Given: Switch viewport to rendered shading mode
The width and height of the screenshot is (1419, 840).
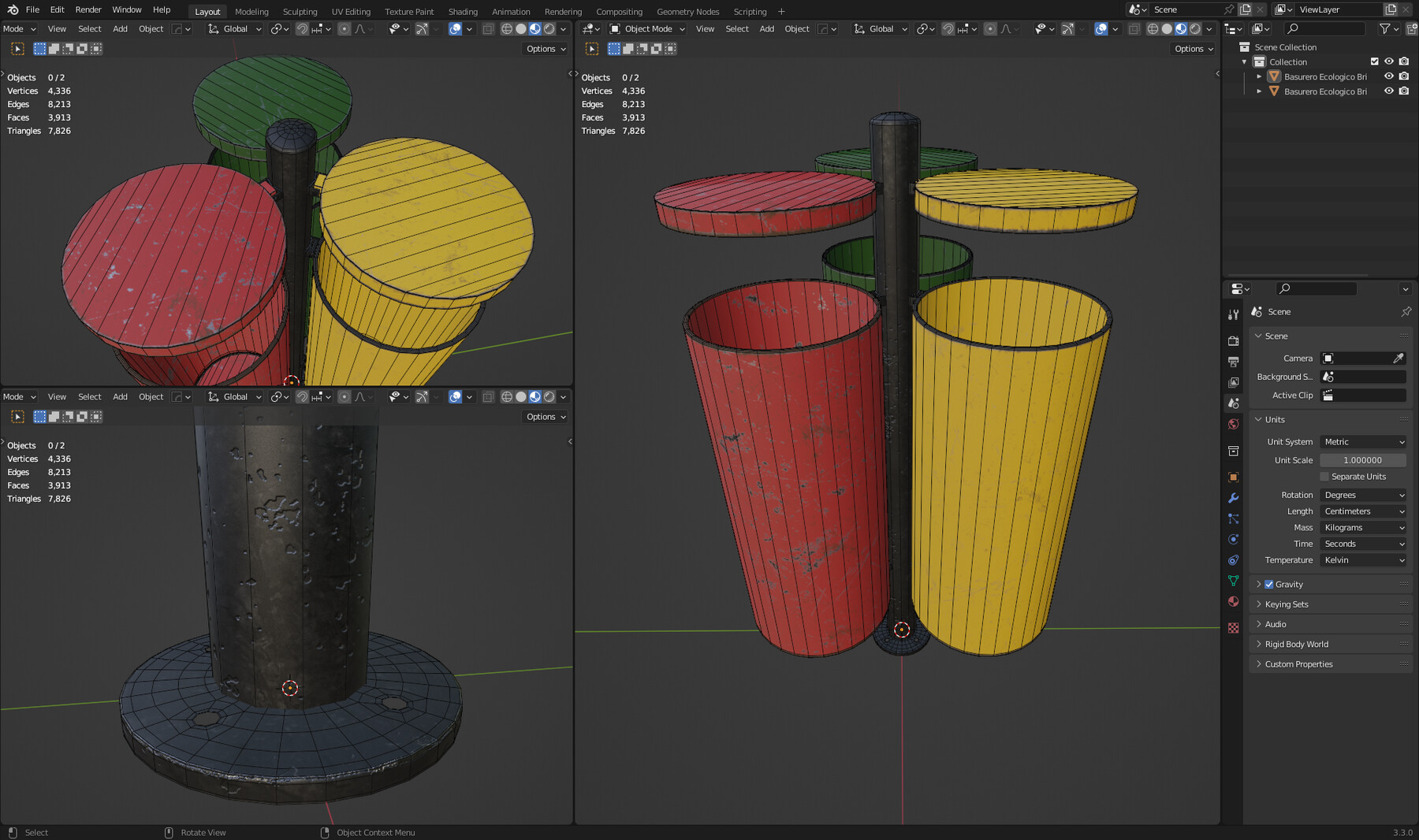Looking at the screenshot, I should (1195, 28).
